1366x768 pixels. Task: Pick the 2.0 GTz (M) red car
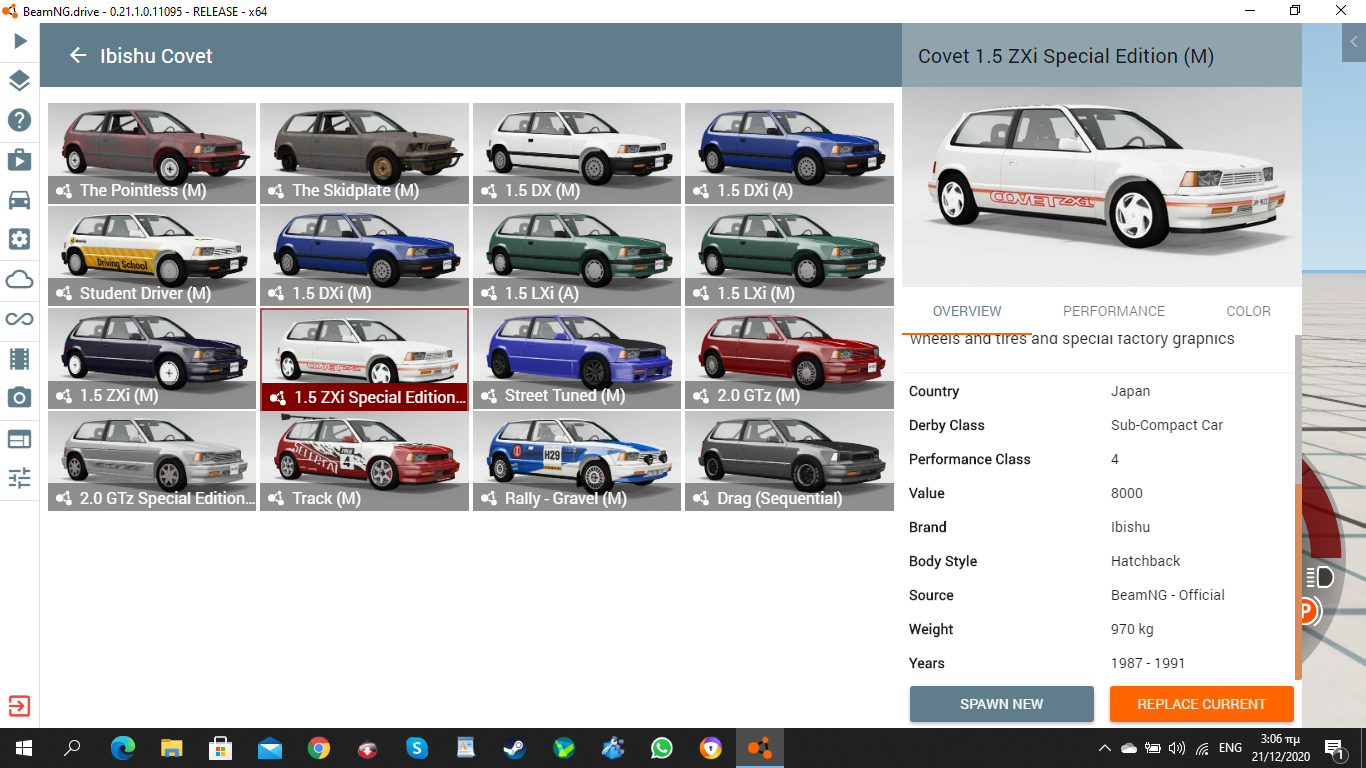pyautogui.click(x=790, y=358)
